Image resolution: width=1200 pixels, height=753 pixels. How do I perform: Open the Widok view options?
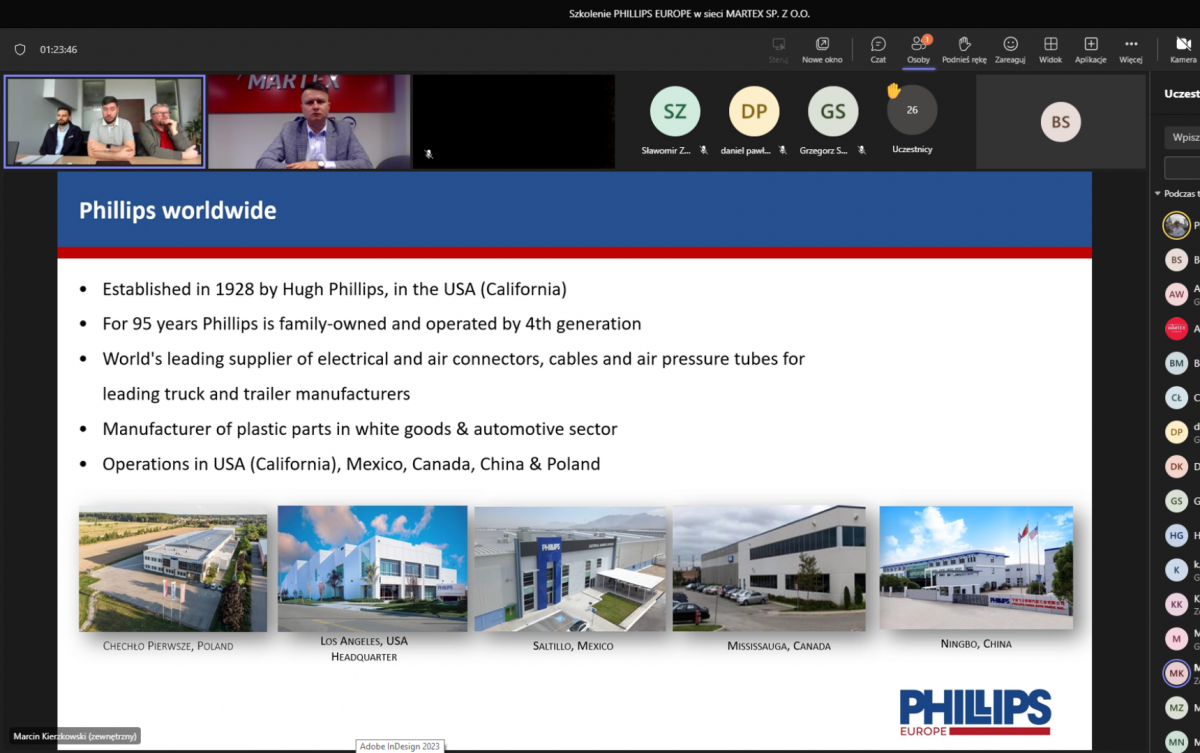1050,49
